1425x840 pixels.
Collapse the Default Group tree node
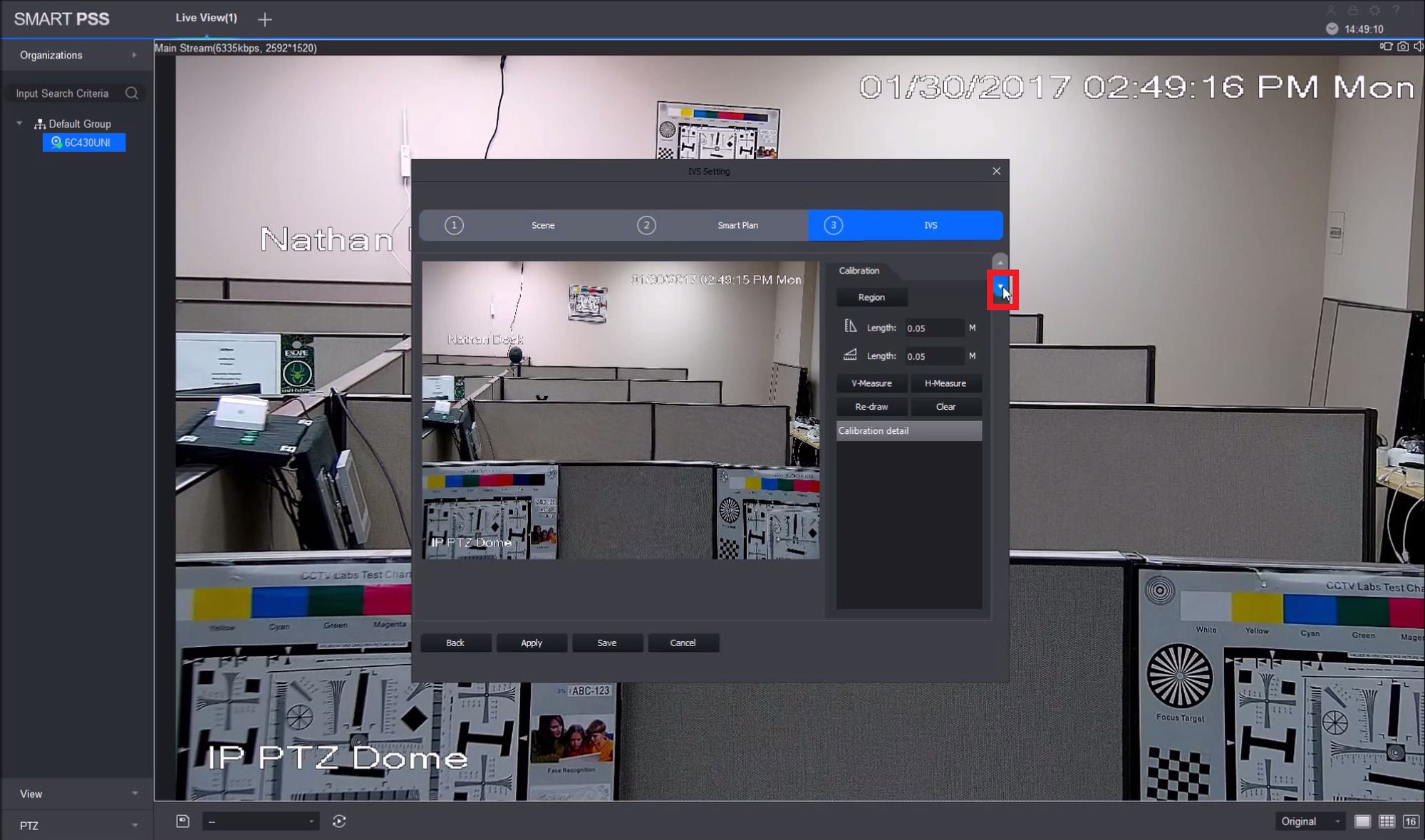point(19,123)
